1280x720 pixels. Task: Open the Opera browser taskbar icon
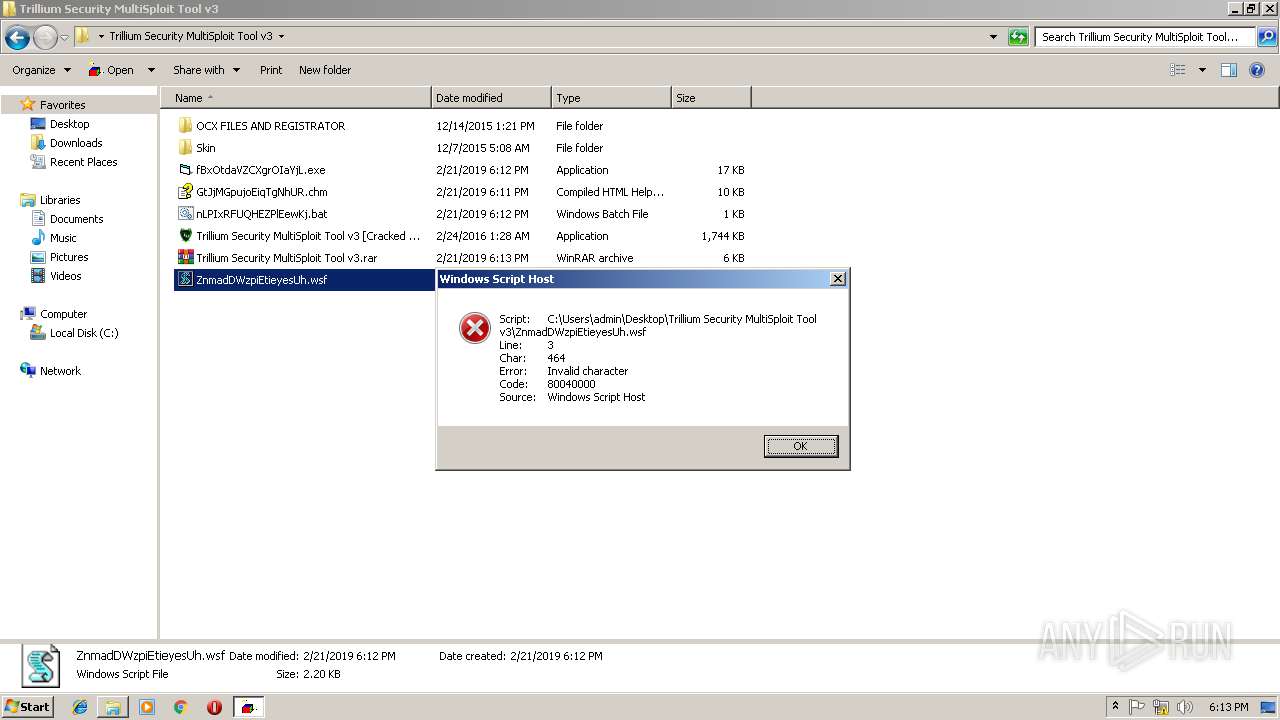214,707
